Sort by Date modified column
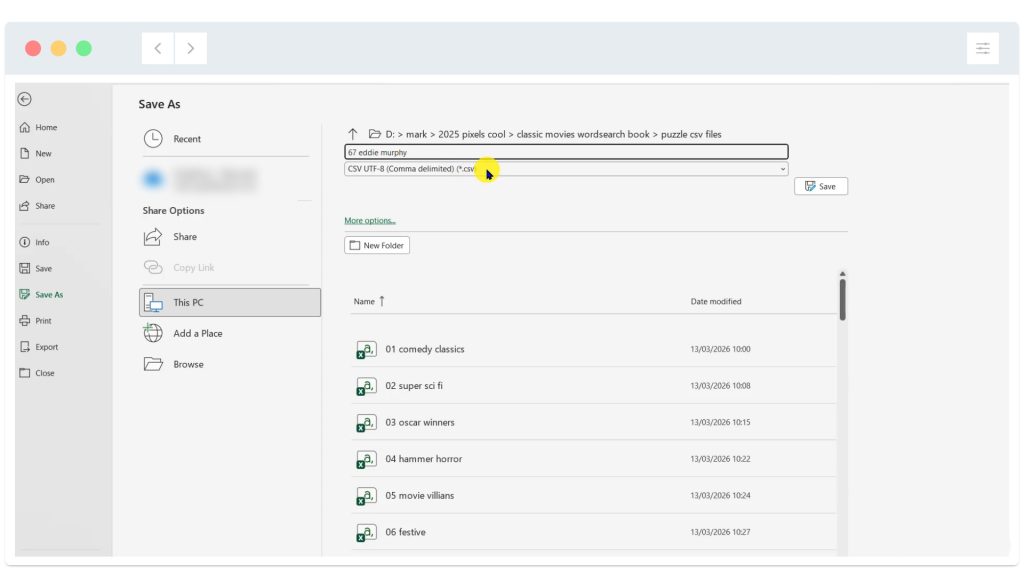Screen dimensions: 1024x587 tap(716, 302)
